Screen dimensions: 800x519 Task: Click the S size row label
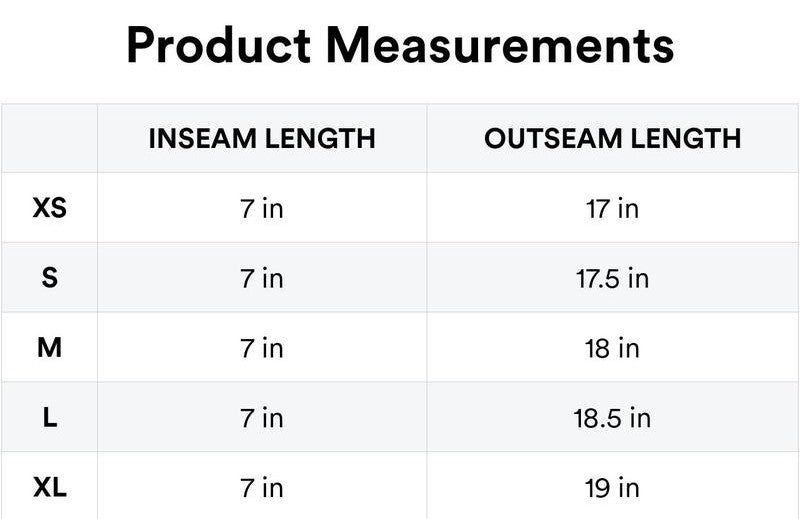50,278
